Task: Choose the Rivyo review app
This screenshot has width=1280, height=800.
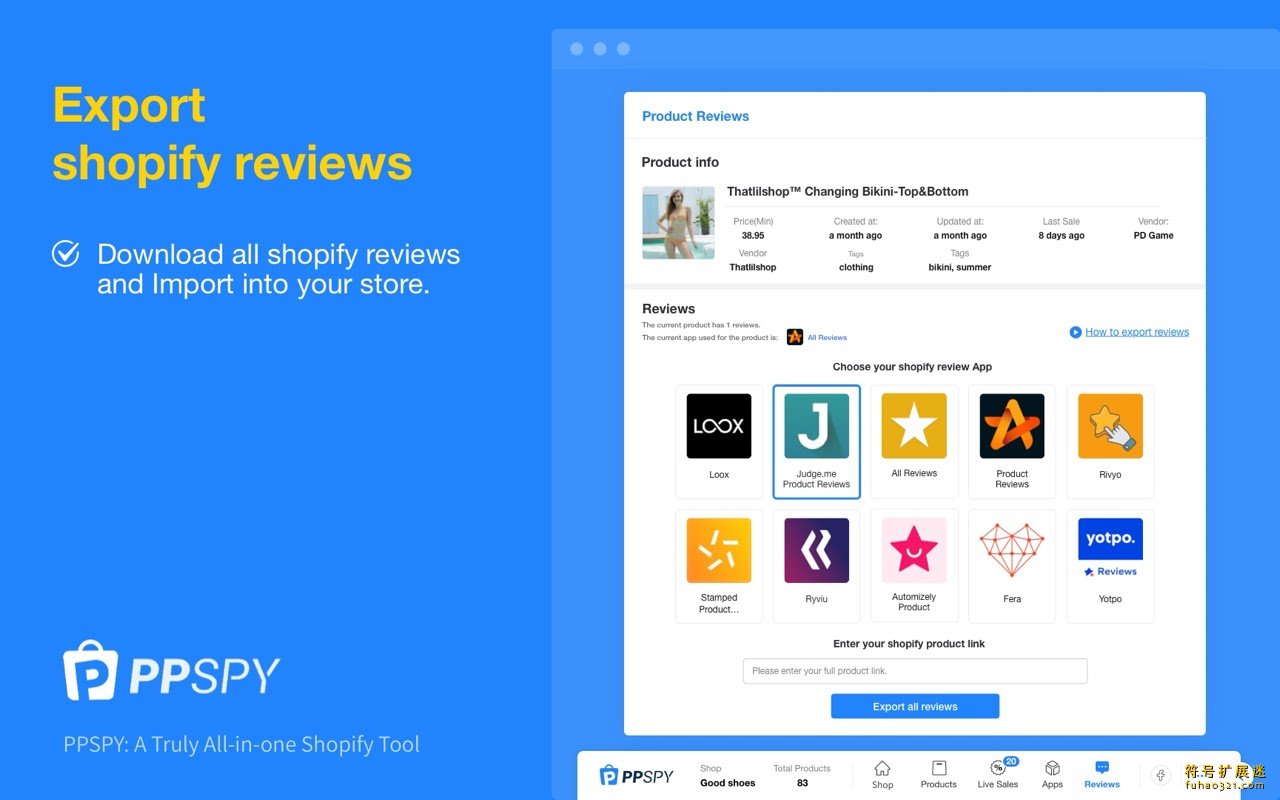Action: tap(1110, 441)
